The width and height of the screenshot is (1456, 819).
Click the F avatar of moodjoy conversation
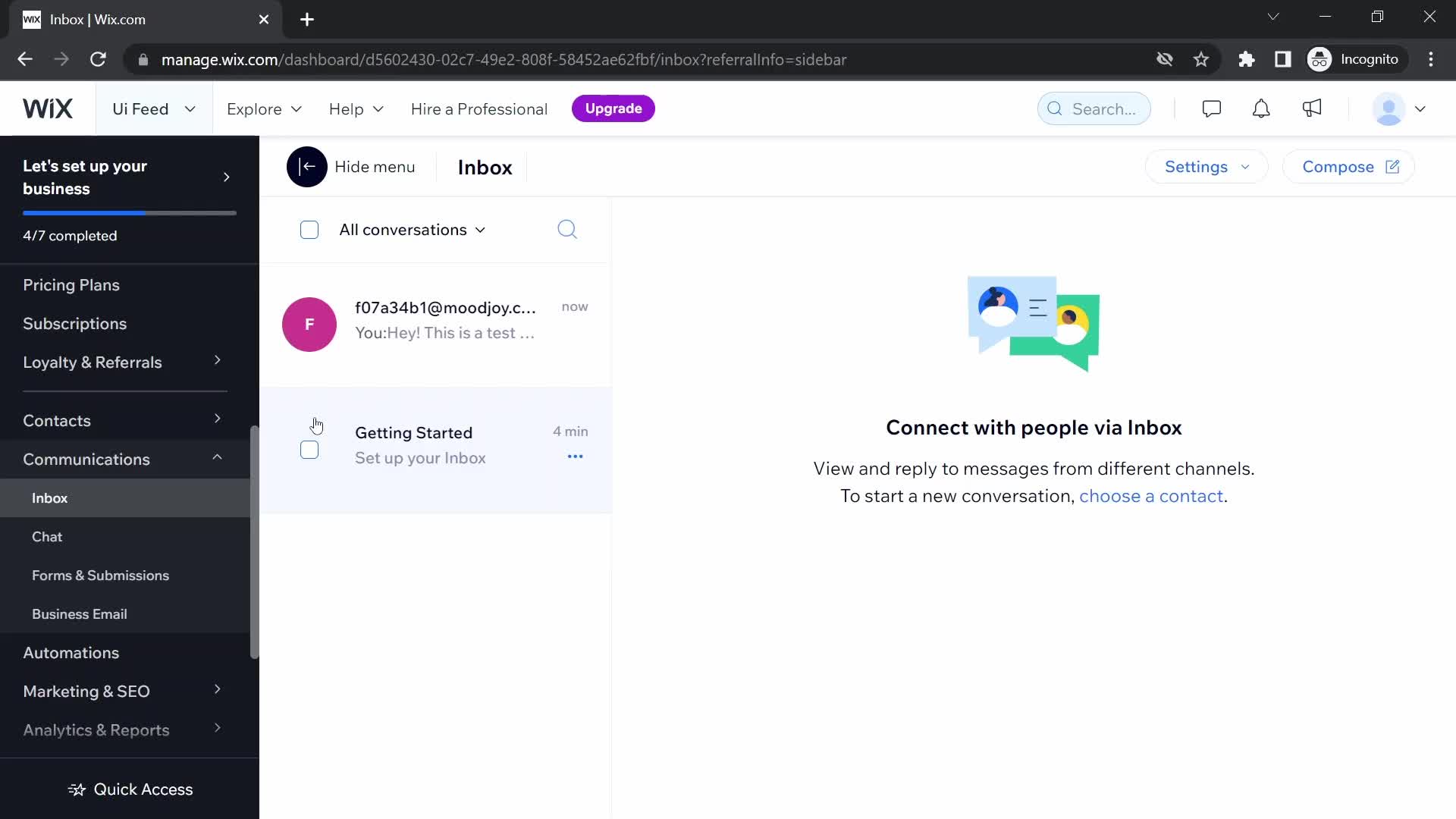click(309, 325)
